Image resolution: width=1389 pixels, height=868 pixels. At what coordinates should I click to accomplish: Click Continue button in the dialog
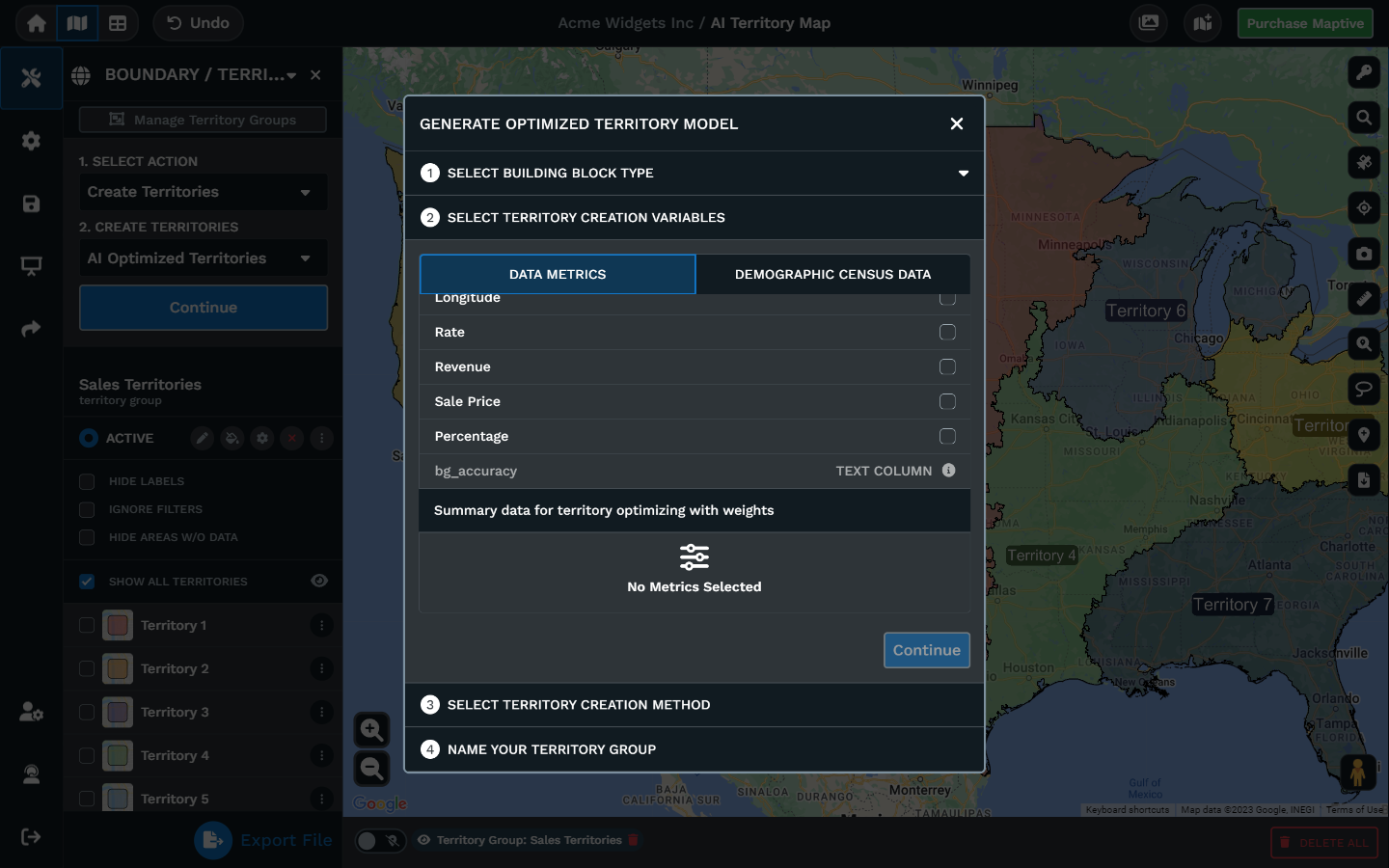927,650
